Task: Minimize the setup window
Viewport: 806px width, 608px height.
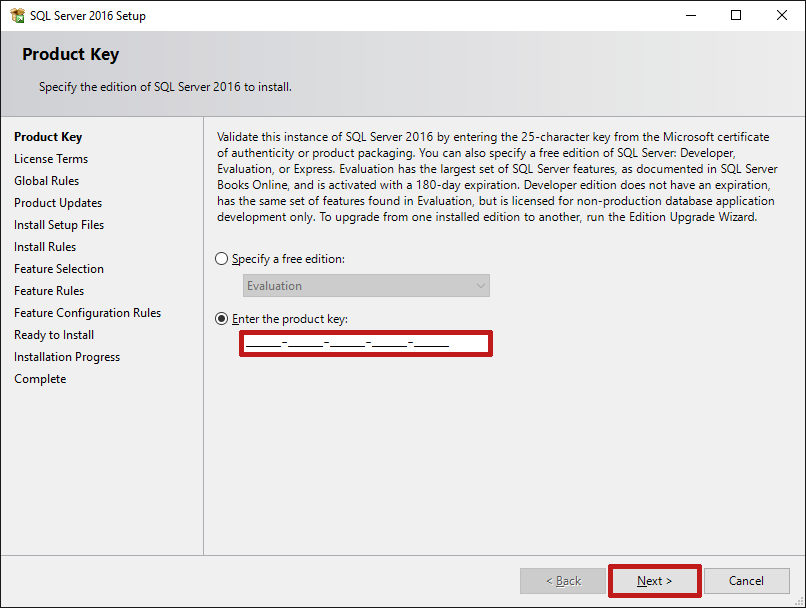Action: tap(690, 15)
